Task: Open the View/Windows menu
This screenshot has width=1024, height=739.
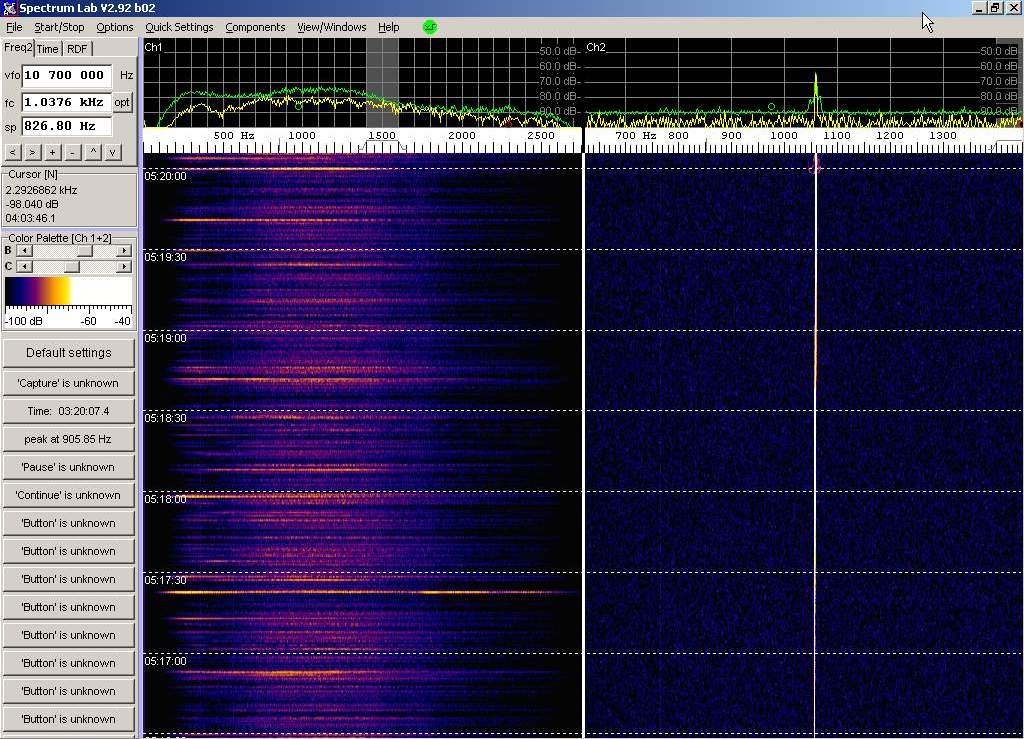Action: coord(331,27)
